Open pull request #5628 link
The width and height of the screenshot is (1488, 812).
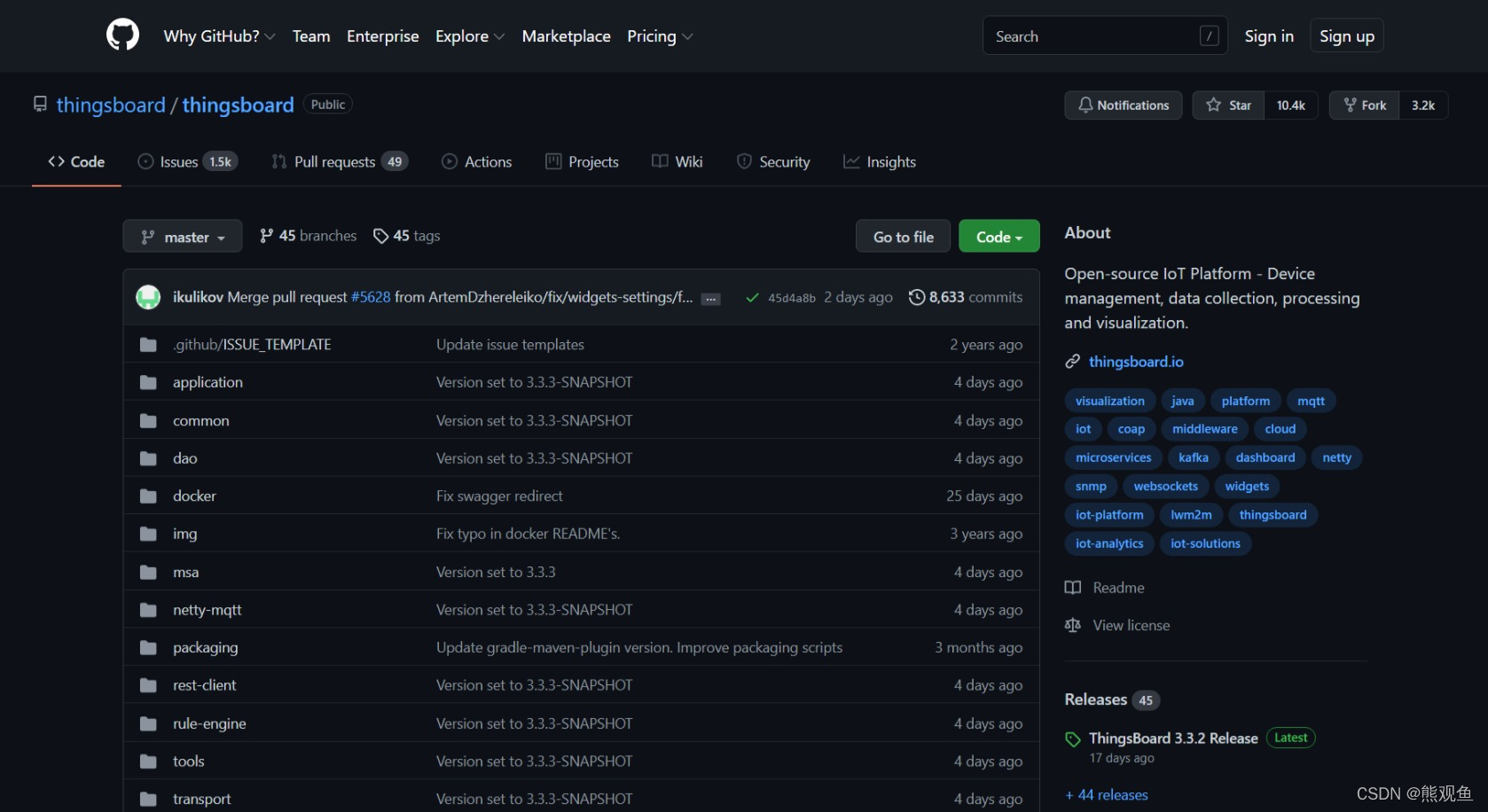[x=371, y=297]
